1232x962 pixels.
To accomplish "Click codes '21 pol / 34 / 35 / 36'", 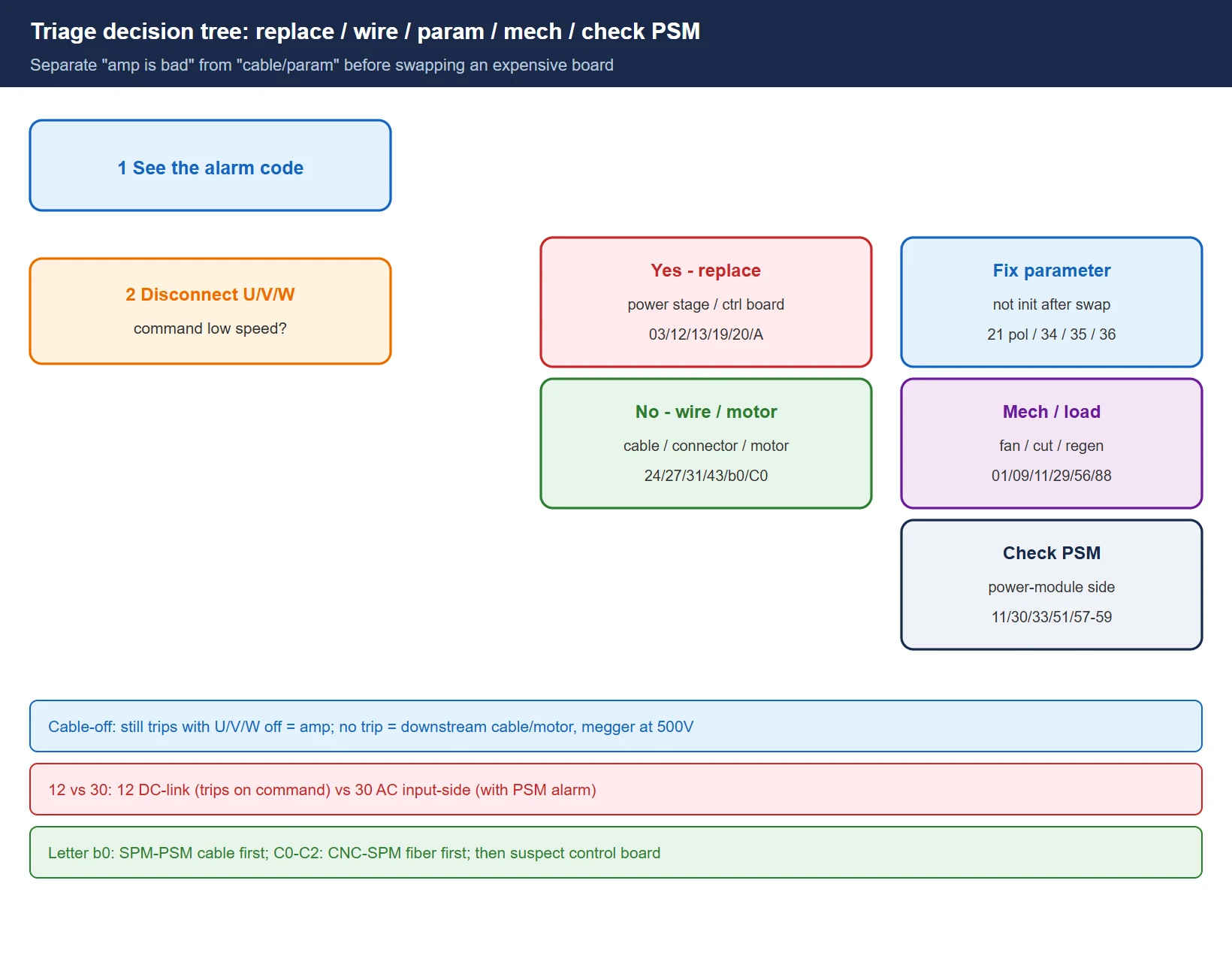I will click(x=1052, y=334).
